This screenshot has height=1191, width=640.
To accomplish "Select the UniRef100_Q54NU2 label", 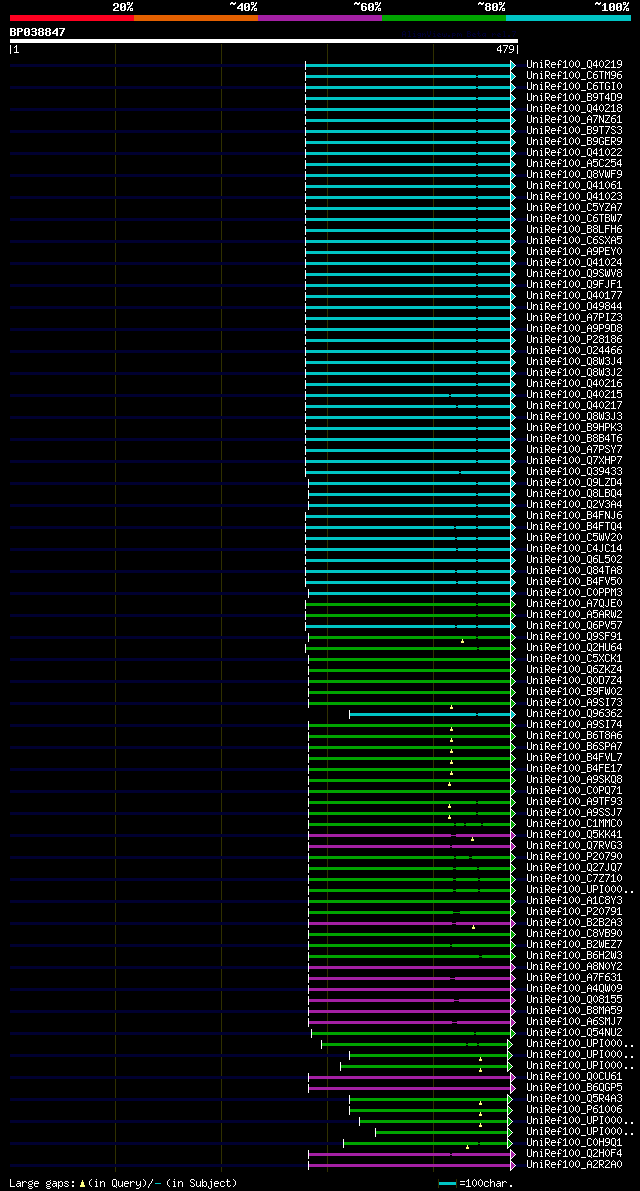I will (574, 1034).
